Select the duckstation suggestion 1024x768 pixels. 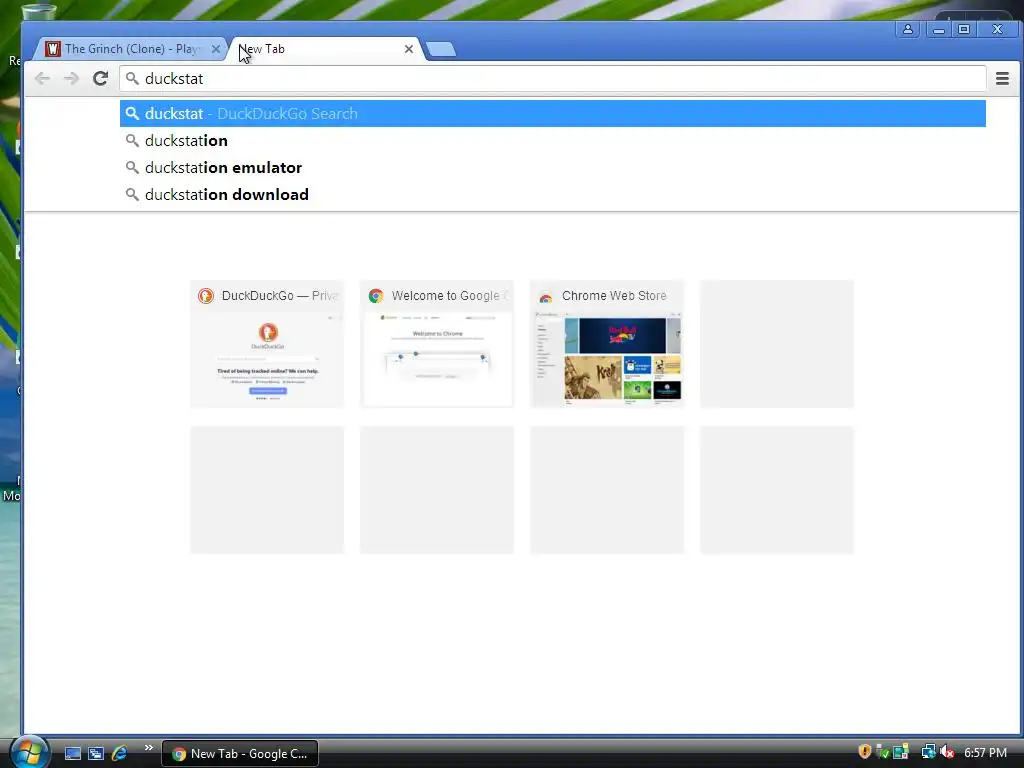click(552, 140)
